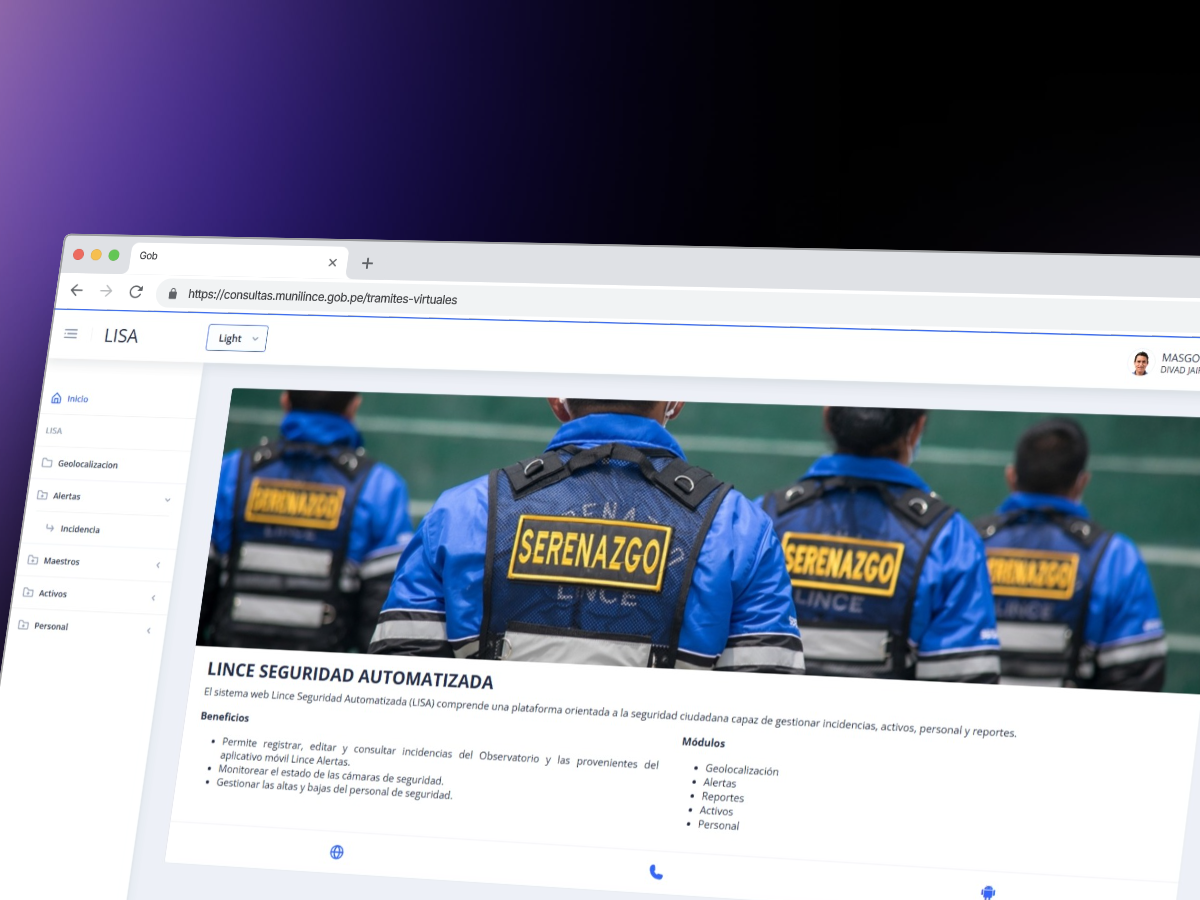
Task: Reload the page with the refresh icon
Action: click(136, 292)
